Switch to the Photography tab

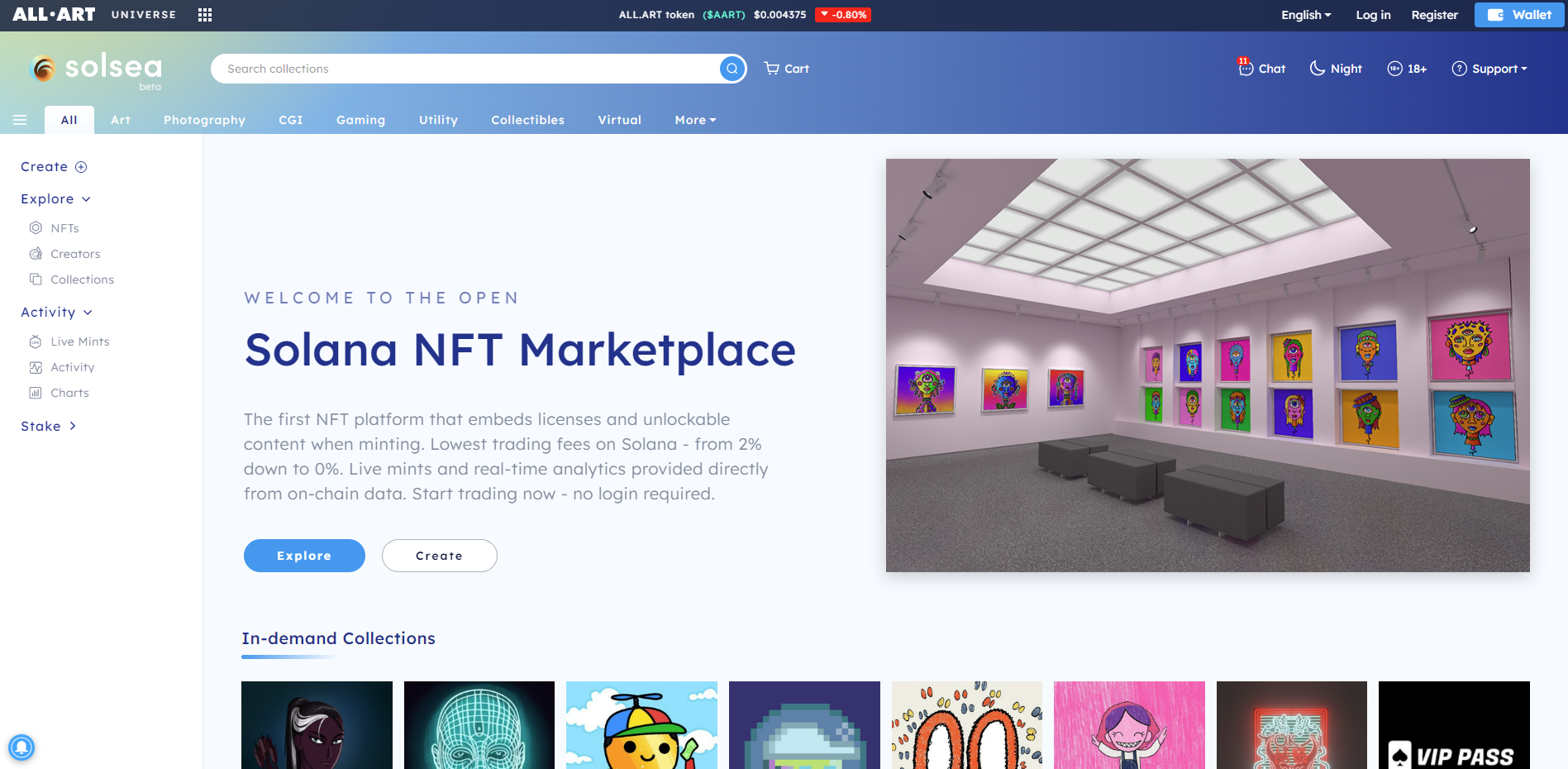[204, 120]
